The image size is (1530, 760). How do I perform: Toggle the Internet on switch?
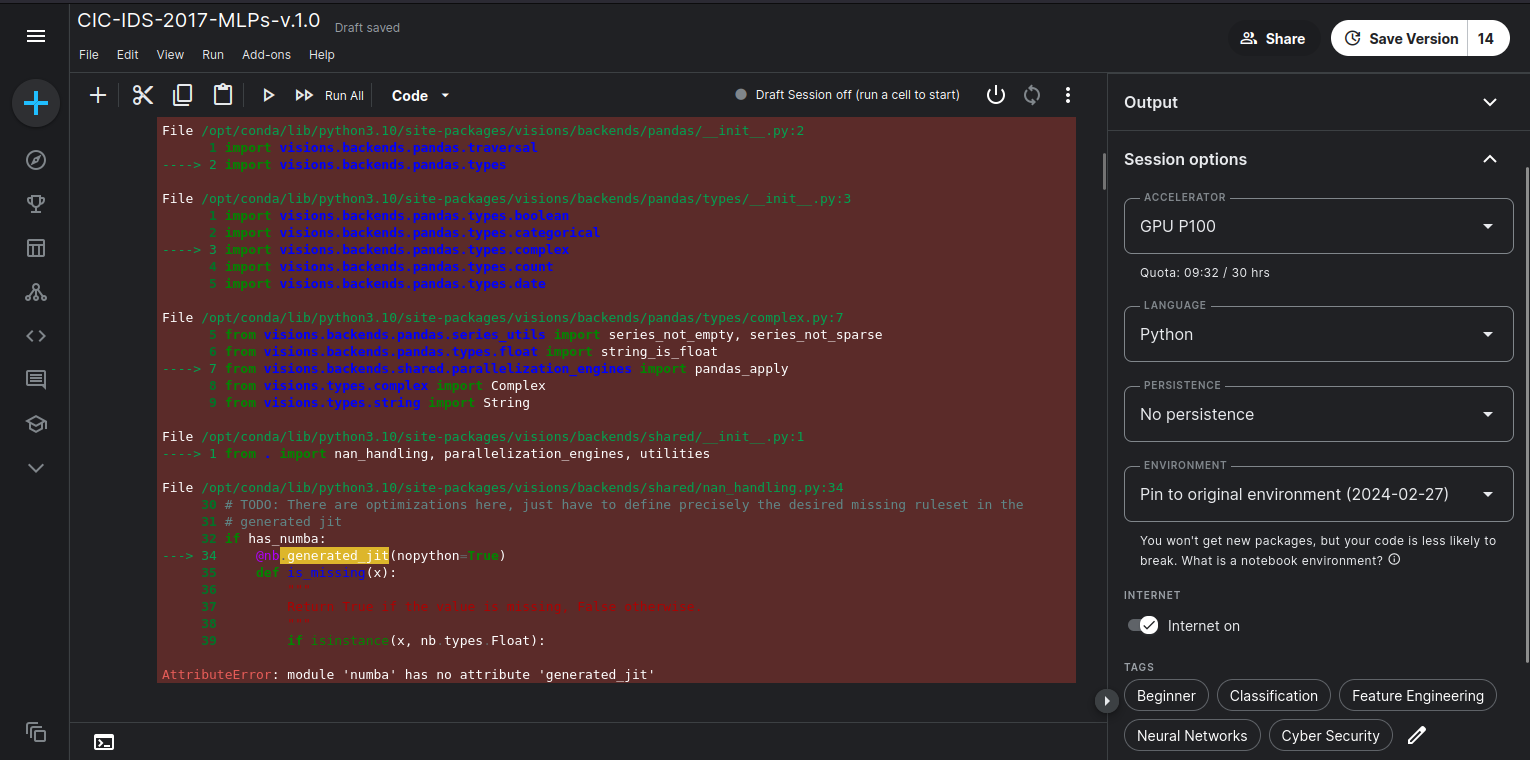[x=1142, y=626]
